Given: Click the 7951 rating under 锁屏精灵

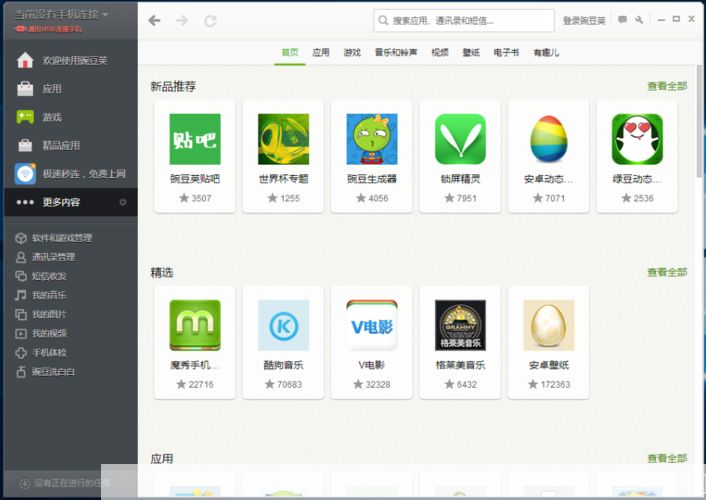Looking at the screenshot, I should pos(461,198).
